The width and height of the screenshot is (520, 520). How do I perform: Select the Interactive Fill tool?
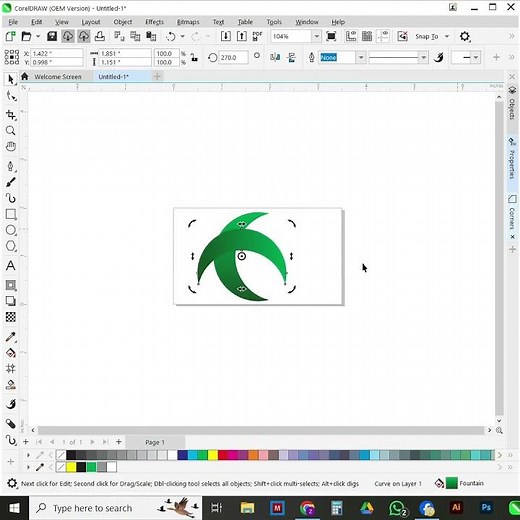tap(11, 353)
